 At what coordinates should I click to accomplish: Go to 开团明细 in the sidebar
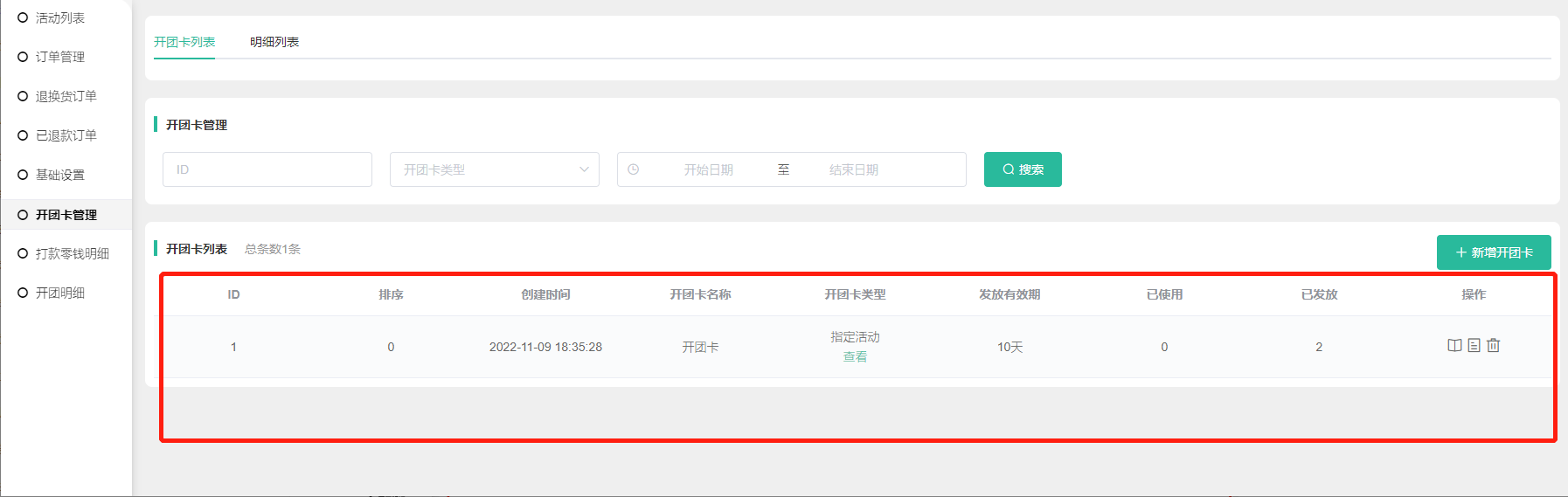(x=59, y=293)
